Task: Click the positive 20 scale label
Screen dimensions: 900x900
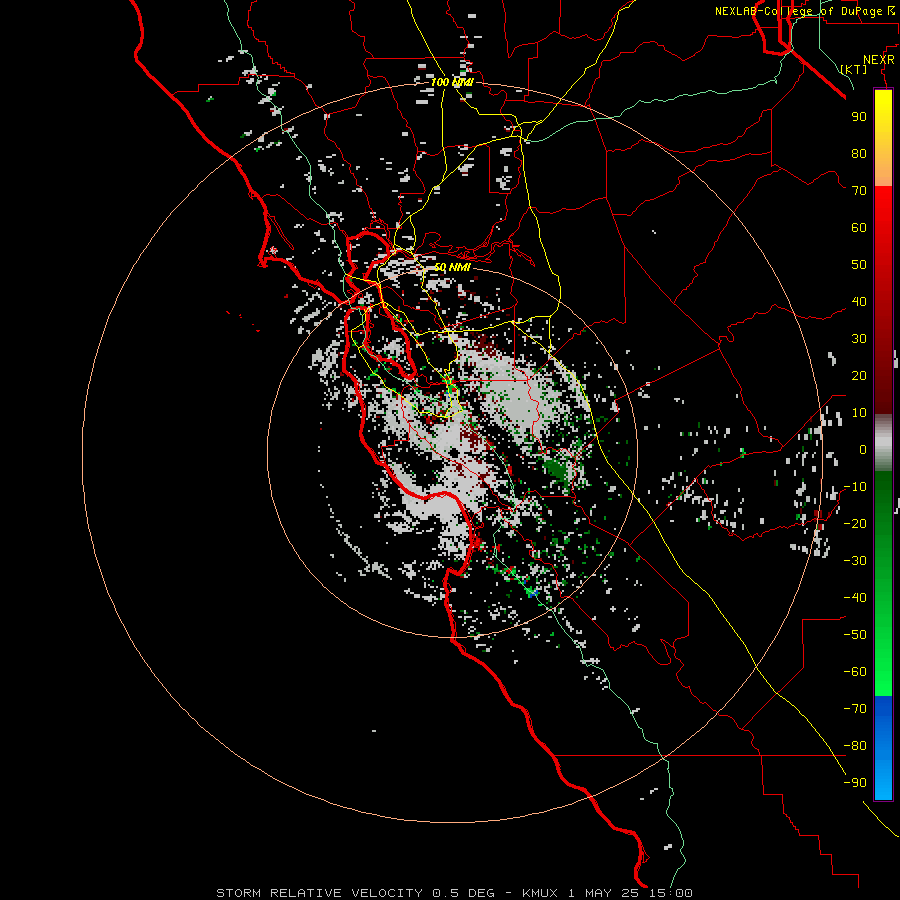Action: pyautogui.click(x=859, y=375)
